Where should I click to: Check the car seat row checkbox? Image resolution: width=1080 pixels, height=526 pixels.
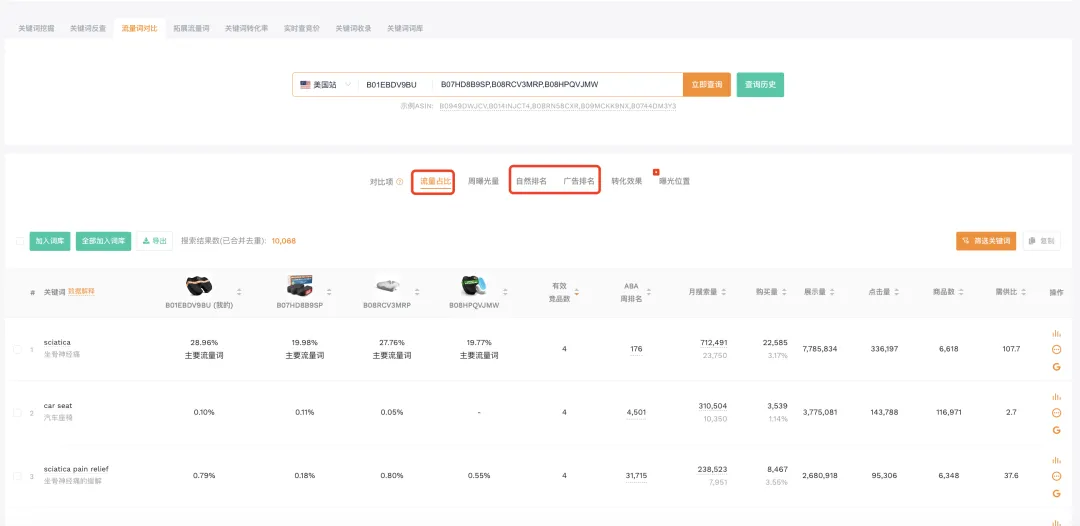[17, 412]
